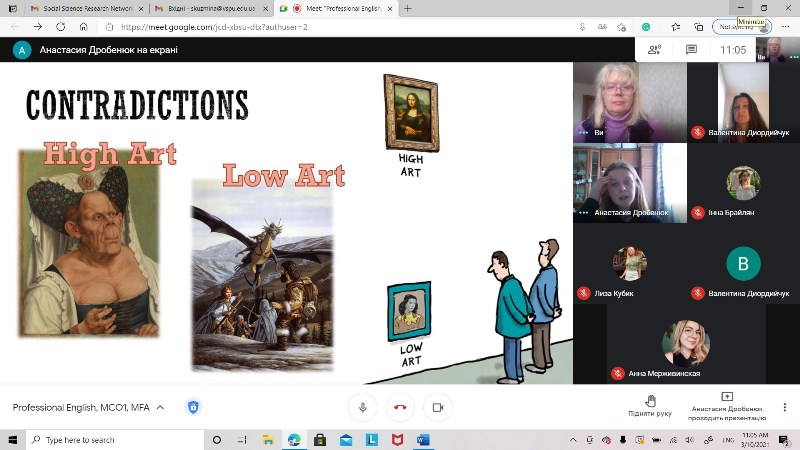The height and width of the screenshot is (450, 800).
Task: Click the battery tray icon
Action: click(656, 440)
